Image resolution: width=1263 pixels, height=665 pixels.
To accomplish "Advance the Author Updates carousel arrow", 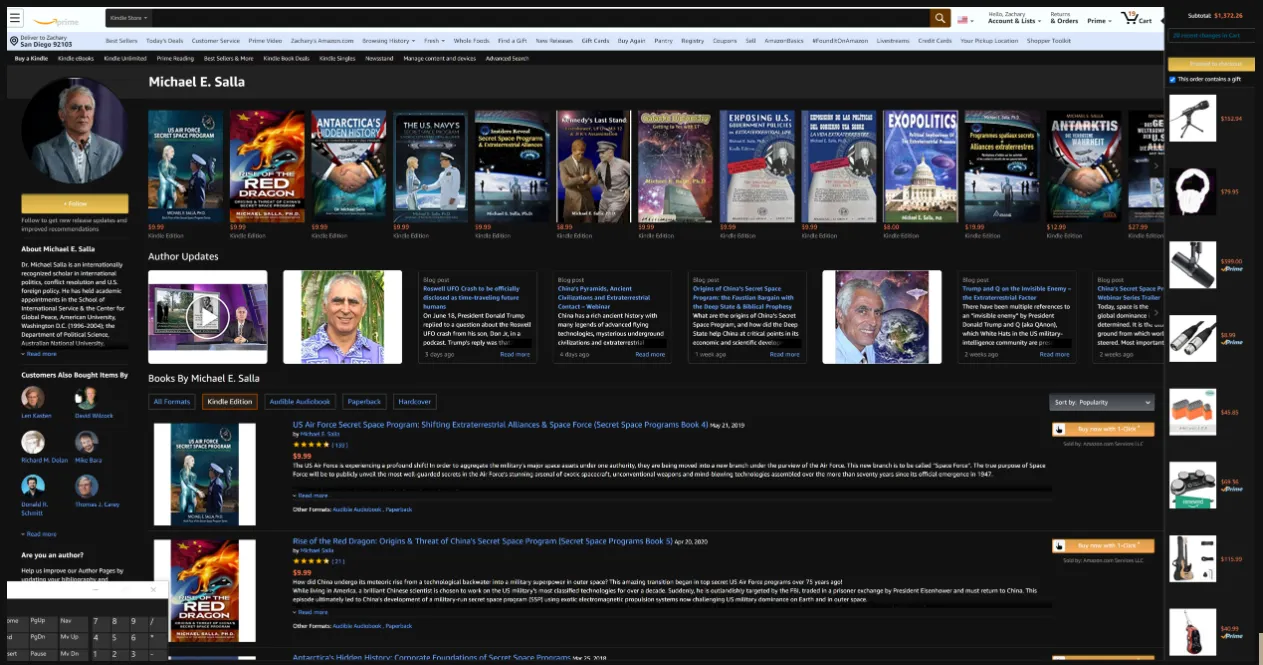I will pyautogui.click(x=1156, y=314).
